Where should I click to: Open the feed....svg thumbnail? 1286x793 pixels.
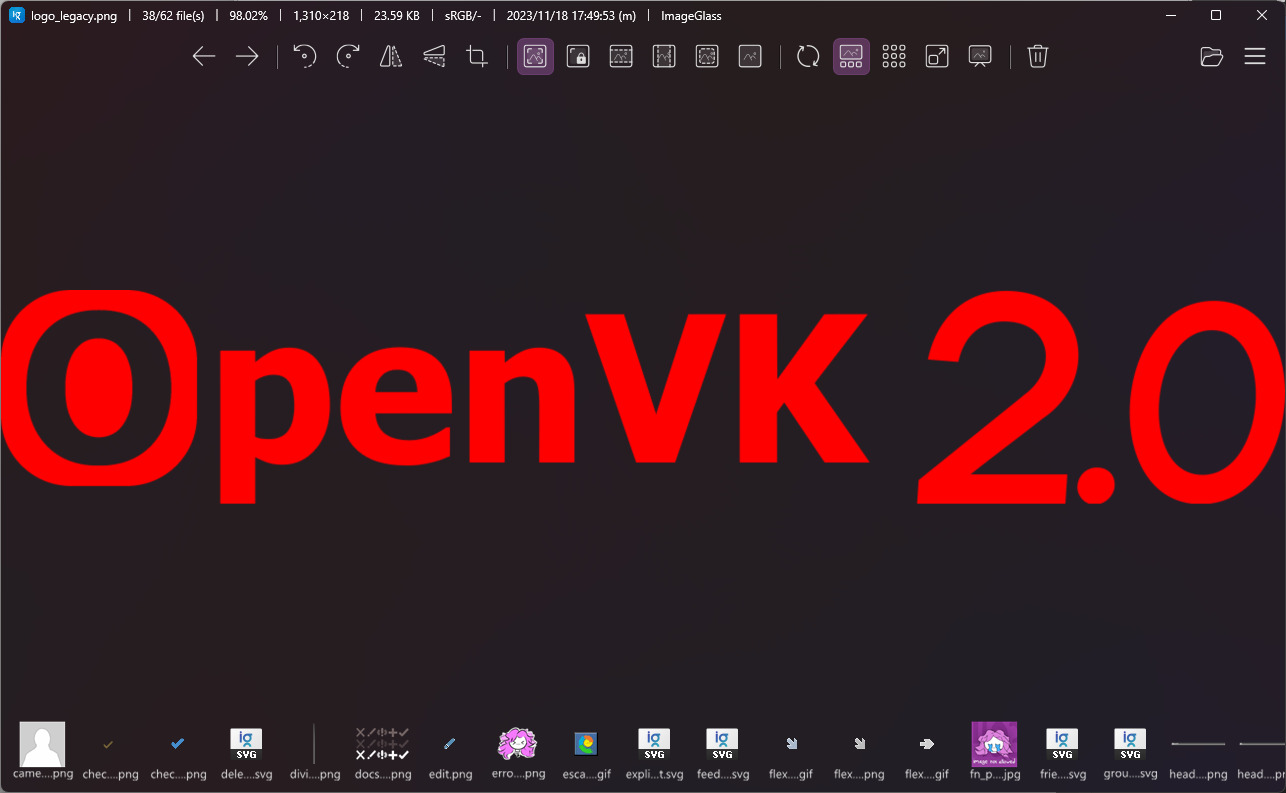(x=722, y=750)
